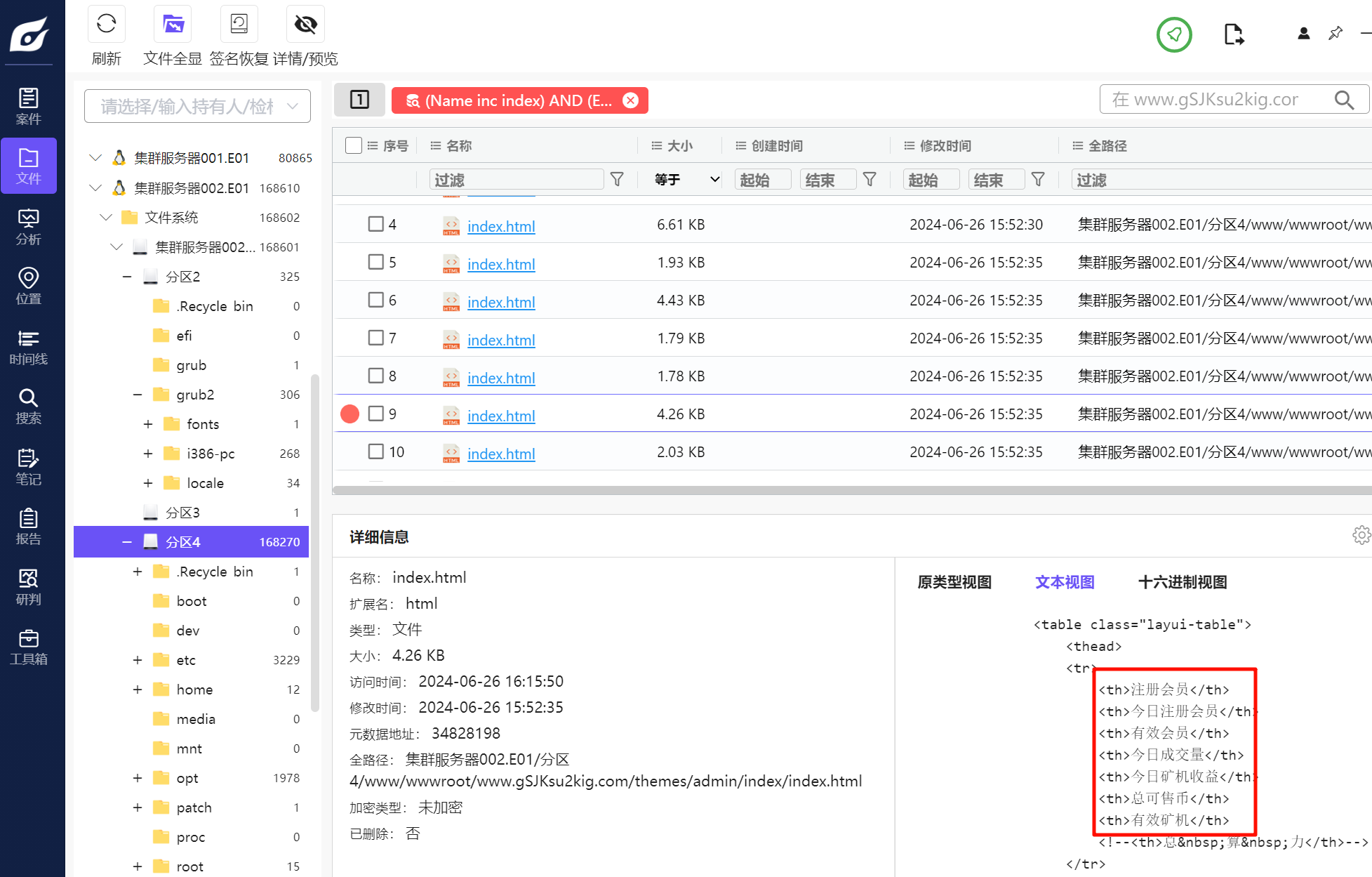This screenshot has width=1372, height=877.
Task: Switch to 十六进制视图 hex view tab
Action: [1182, 582]
